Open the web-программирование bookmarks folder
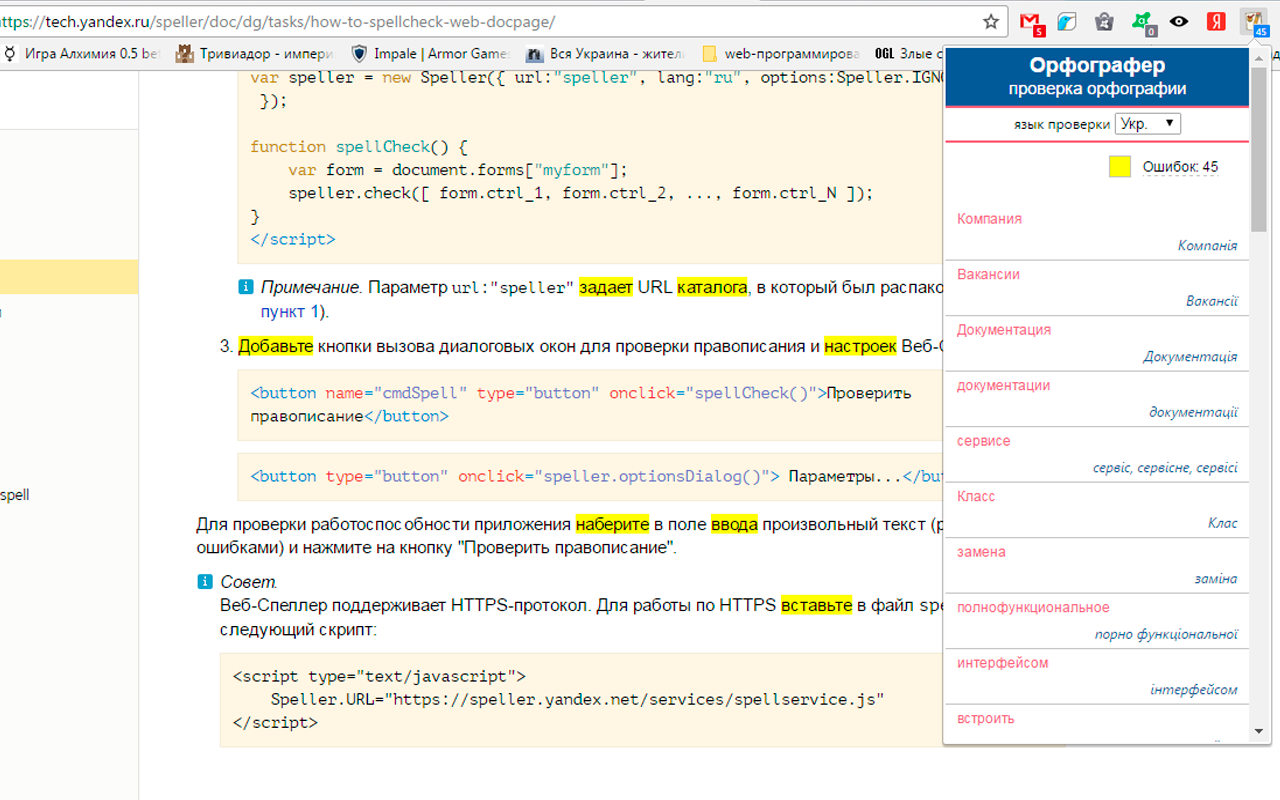The height and width of the screenshot is (800, 1280). click(x=780, y=54)
